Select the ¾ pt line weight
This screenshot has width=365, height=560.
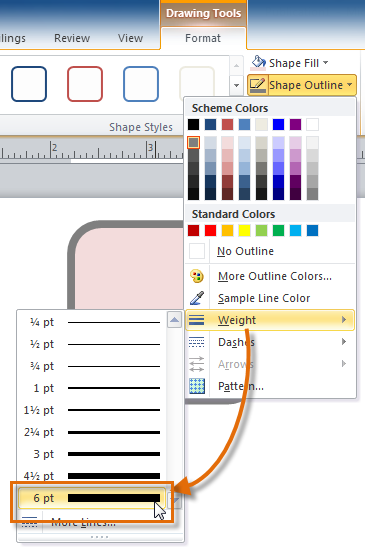[x=92, y=366]
